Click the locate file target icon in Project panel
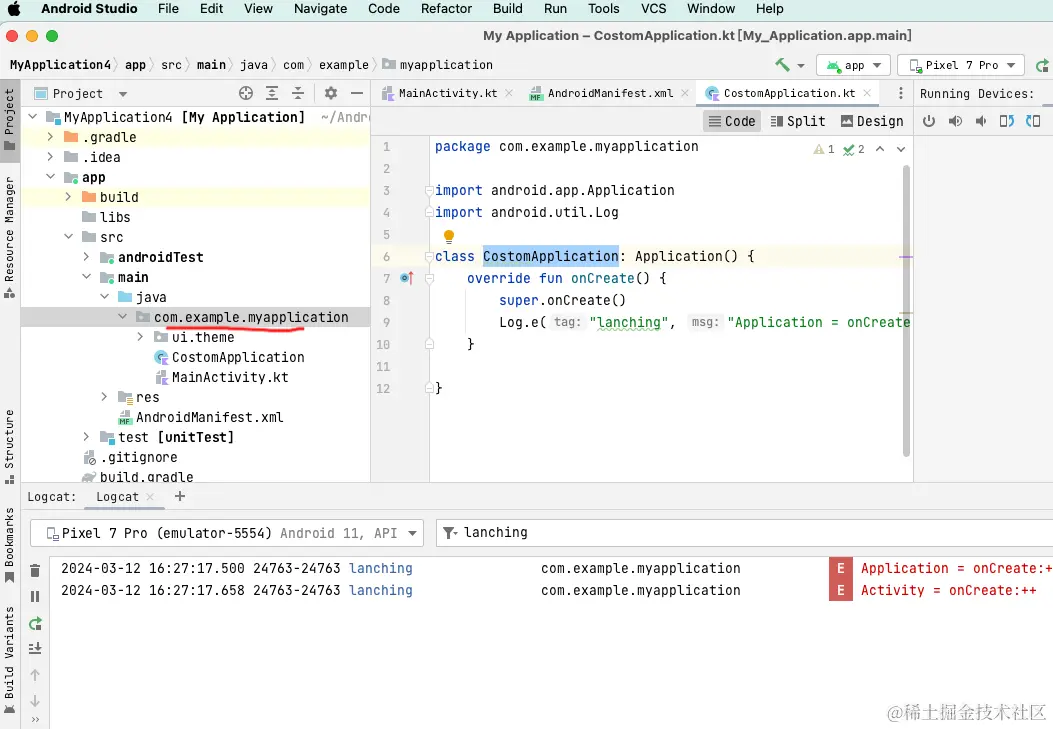The image size is (1053, 729). (246, 93)
